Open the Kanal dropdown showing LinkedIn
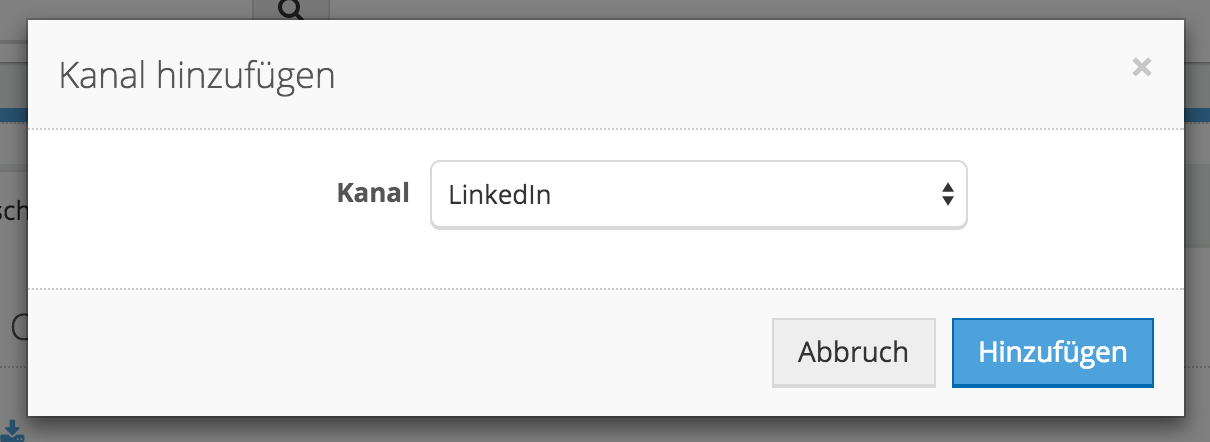This screenshot has height=442, width=1210. point(698,195)
